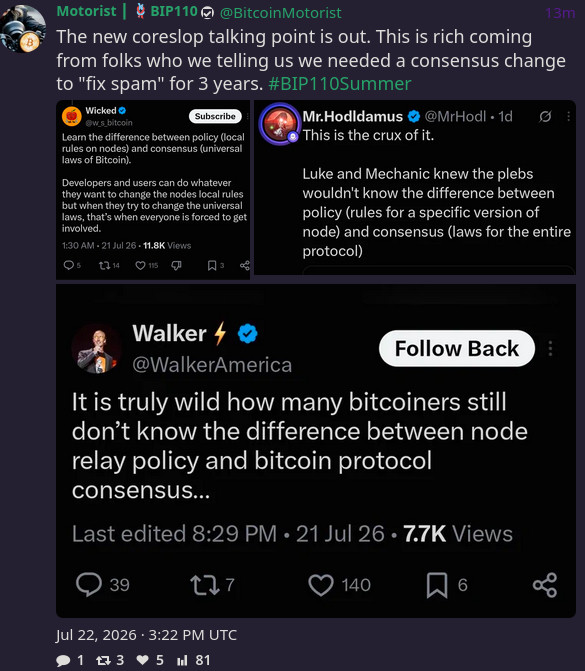Open the Jul 22, 2026 post timestamp
585x671 pixels.
pyautogui.click(x=146, y=635)
